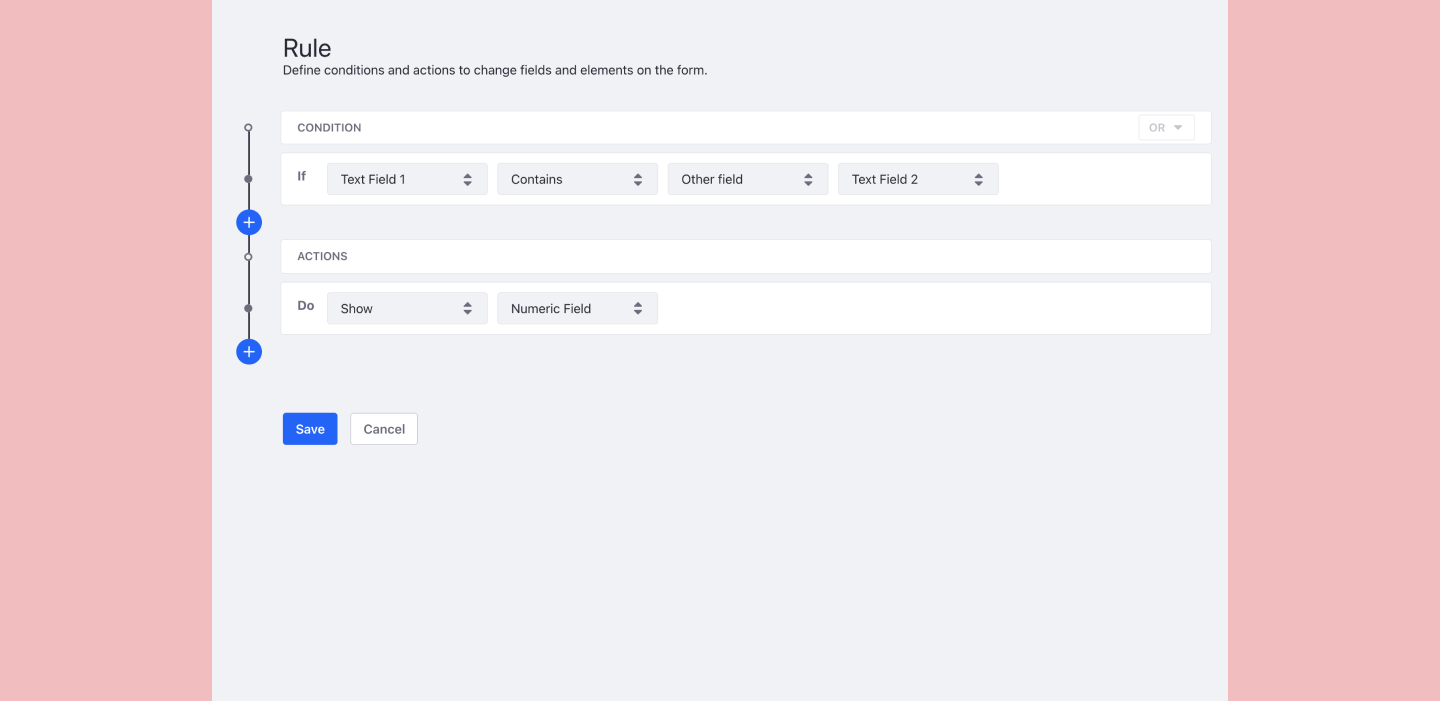This screenshot has width=1440, height=701.
Task: Cancel editing the rule
Action: click(384, 429)
